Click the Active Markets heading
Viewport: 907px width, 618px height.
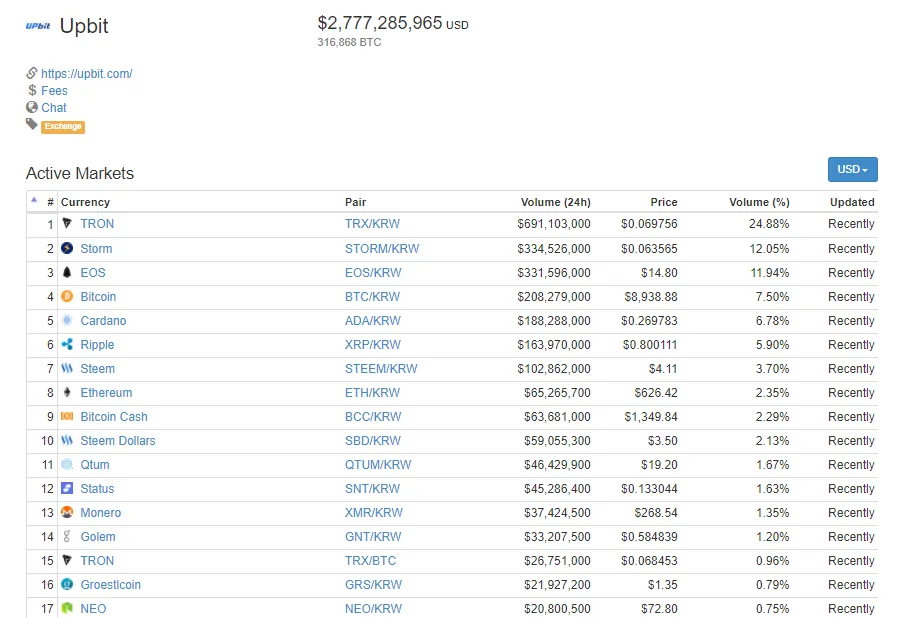80,173
